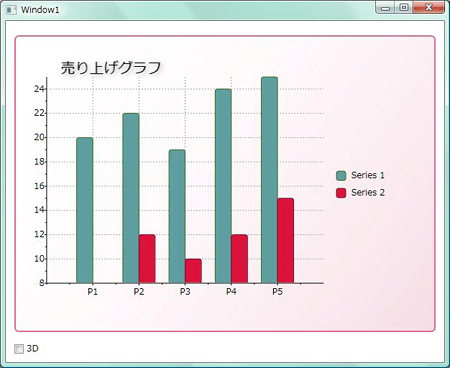Click the teal P1 bar
450x368 pixels.
(x=85, y=210)
